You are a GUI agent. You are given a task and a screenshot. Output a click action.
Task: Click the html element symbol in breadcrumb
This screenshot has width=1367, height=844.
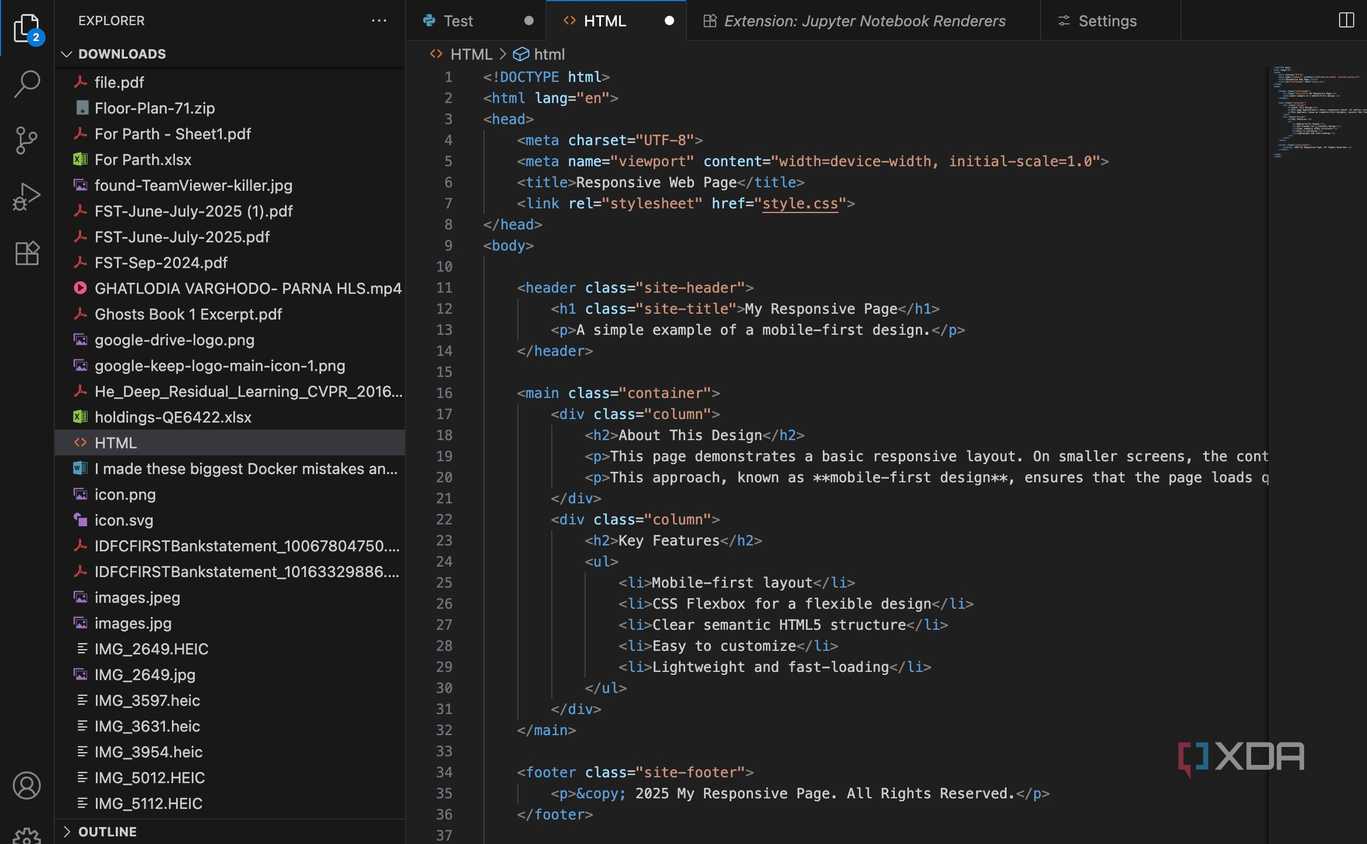pyautogui.click(x=521, y=54)
